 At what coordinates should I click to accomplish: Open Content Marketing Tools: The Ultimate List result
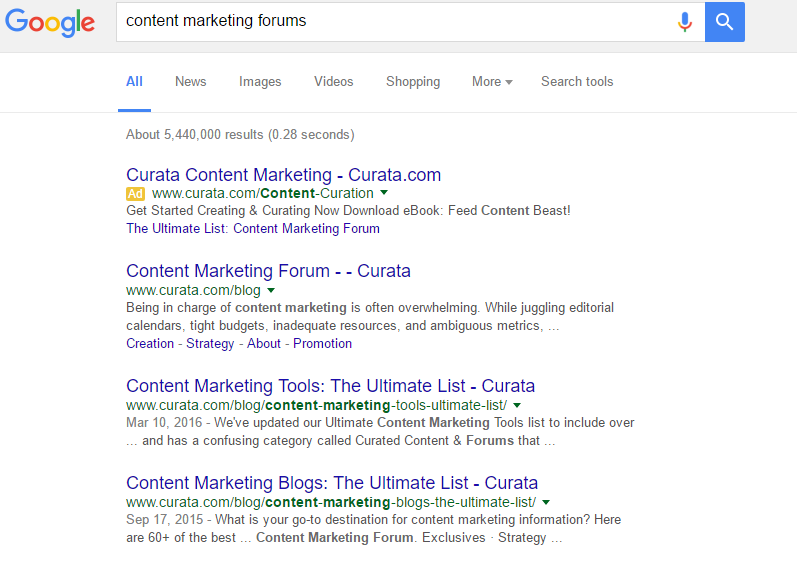tap(330, 386)
